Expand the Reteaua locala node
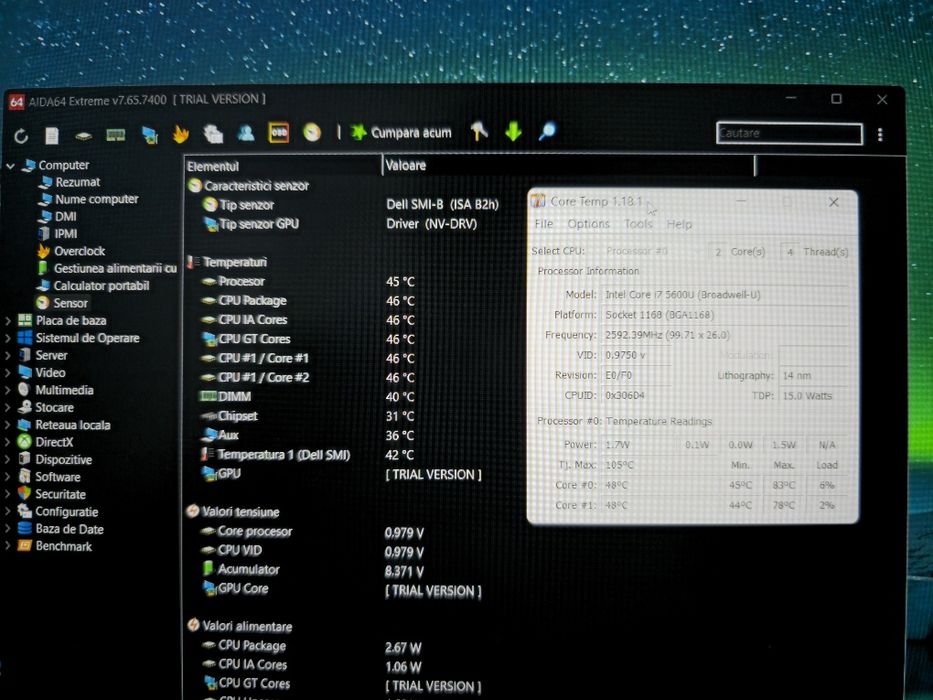This screenshot has height=700, width=933. (x=8, y=425)
